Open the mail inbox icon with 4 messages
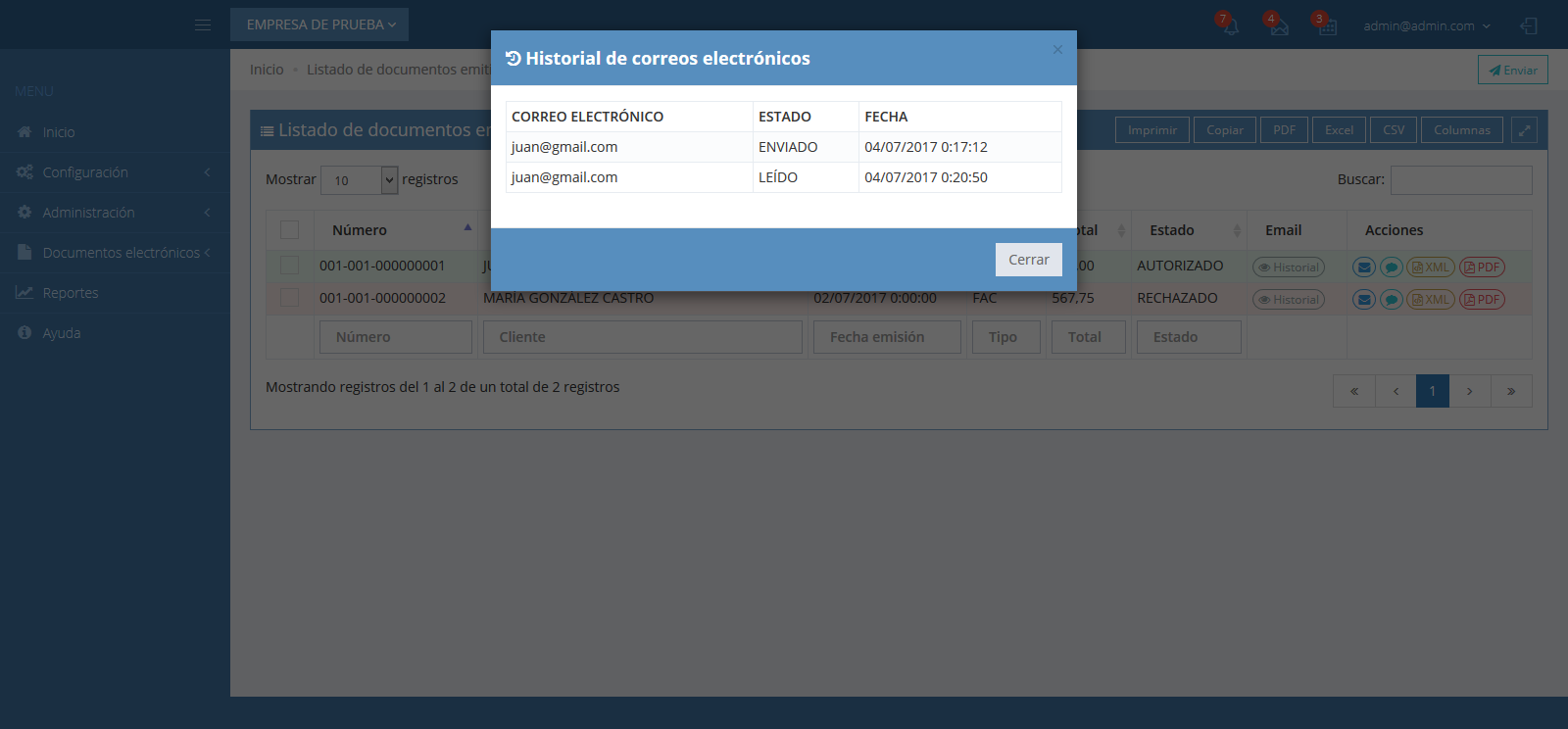1568x729 pixels. click(x=1278, y=25)
